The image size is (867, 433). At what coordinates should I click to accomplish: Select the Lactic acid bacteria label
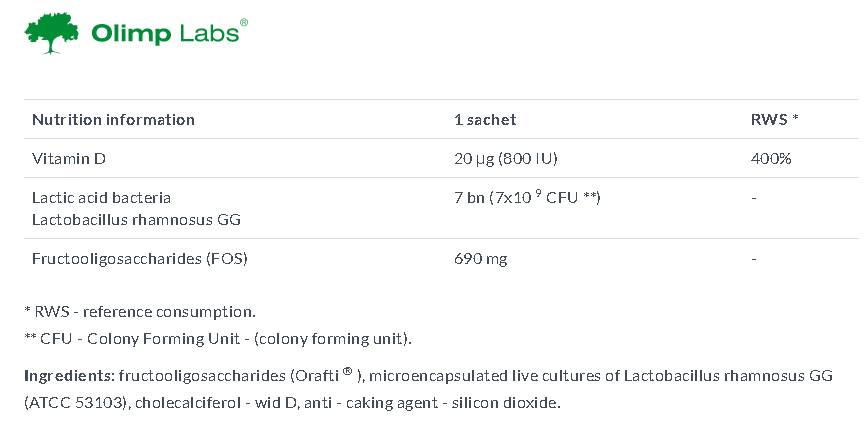coord(101,197)
